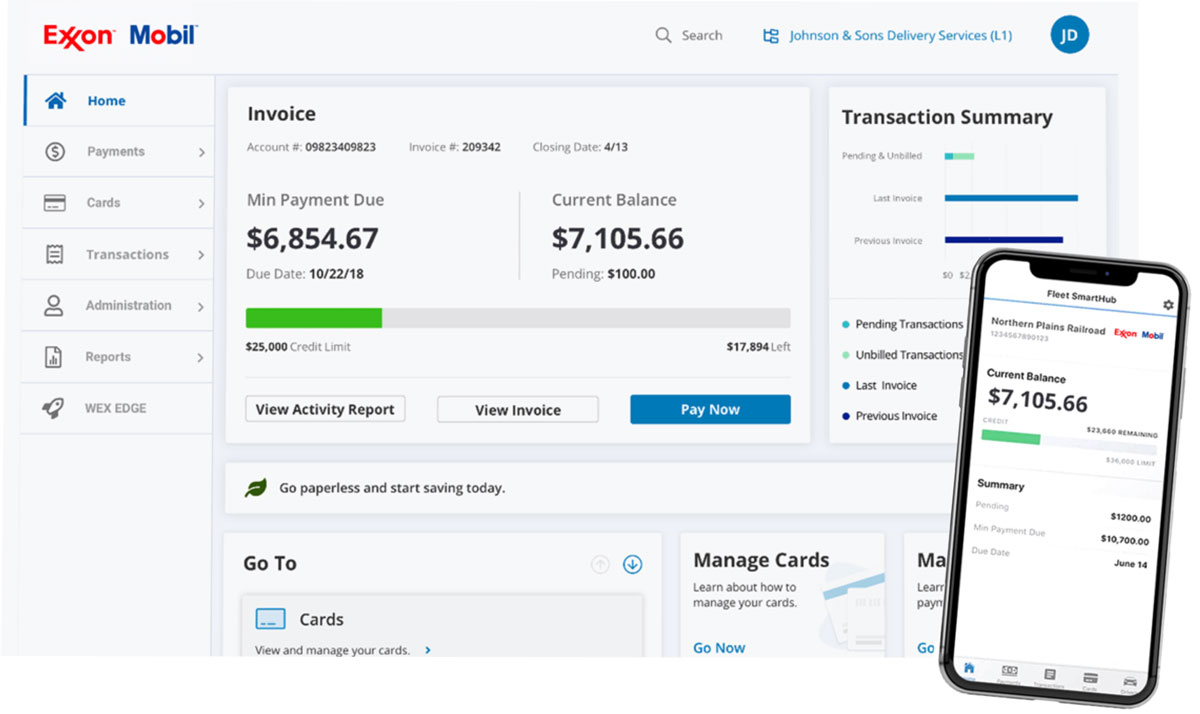Select the Administration menu item
Screen dimensions: 1200x714
tap(128, 306)
